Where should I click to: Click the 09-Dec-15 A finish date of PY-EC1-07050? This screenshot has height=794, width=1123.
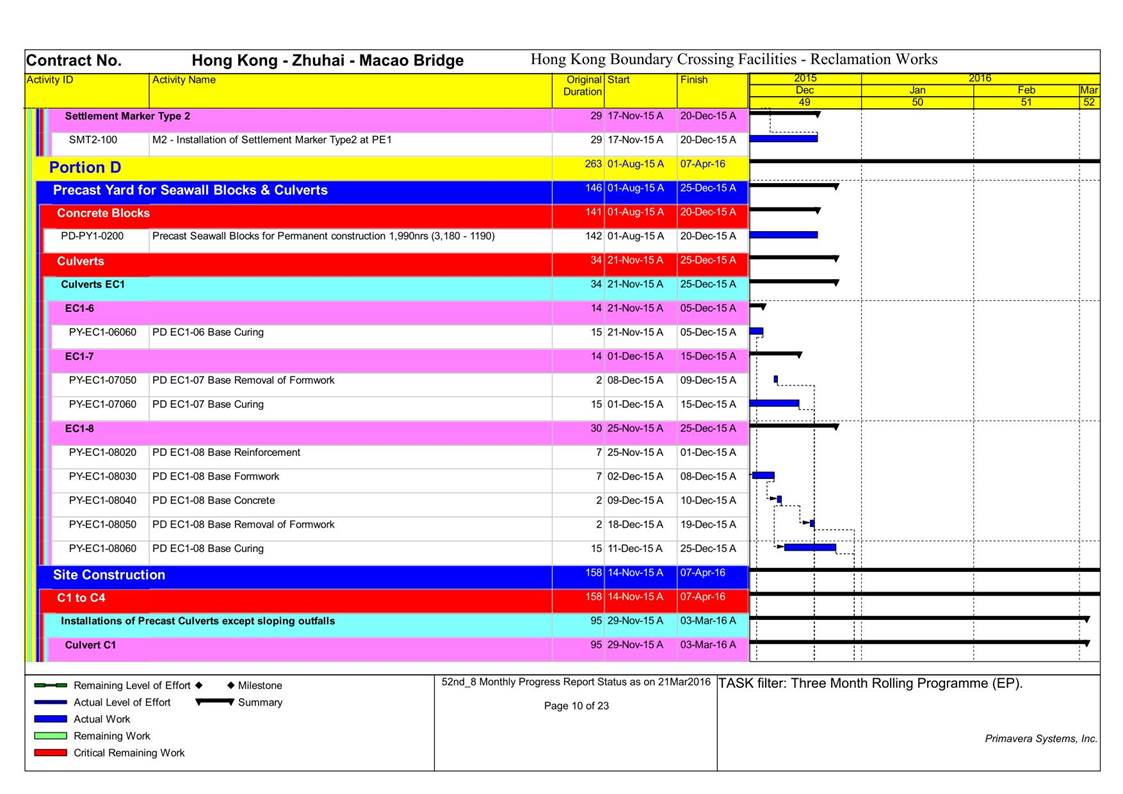point(708,380)
